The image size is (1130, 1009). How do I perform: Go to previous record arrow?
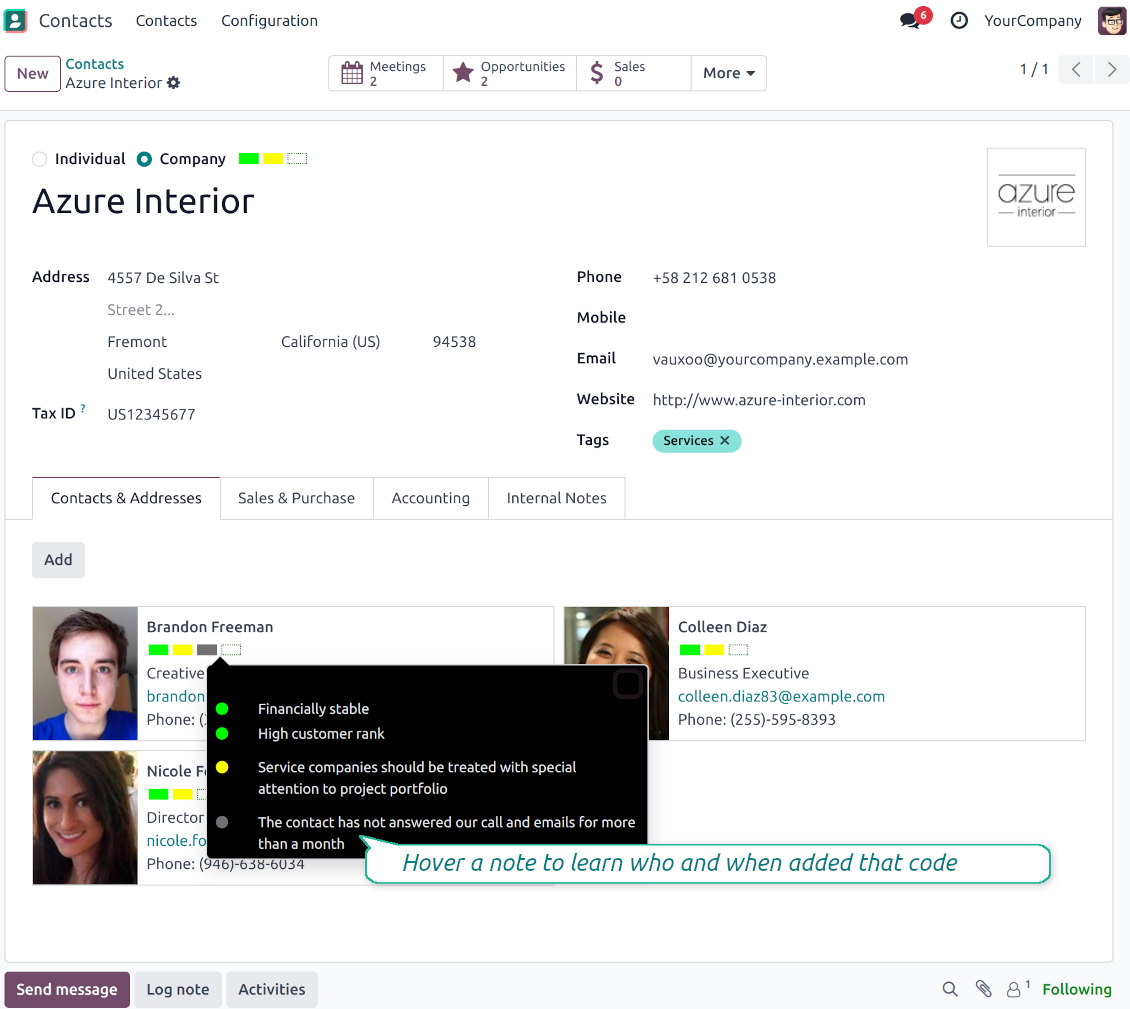[1076, 69]
